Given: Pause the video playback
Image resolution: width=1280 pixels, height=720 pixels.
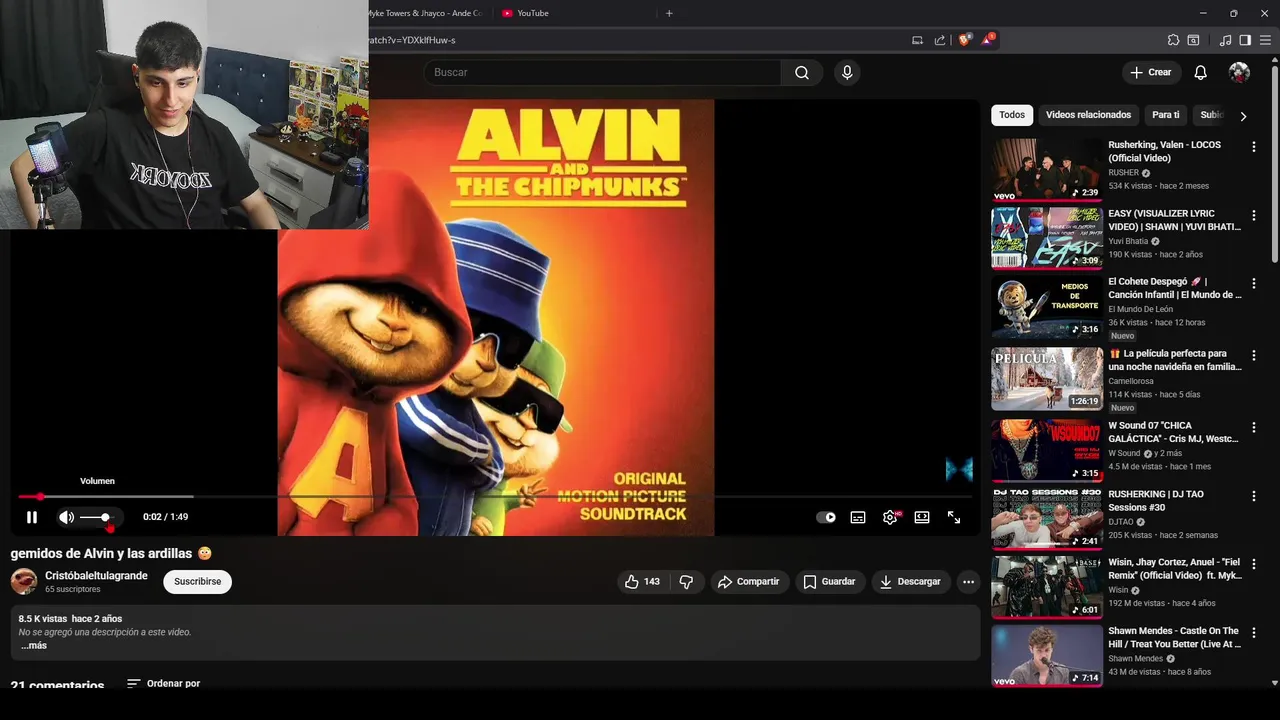Looking at the screenshot, I should tap(31, 517).
